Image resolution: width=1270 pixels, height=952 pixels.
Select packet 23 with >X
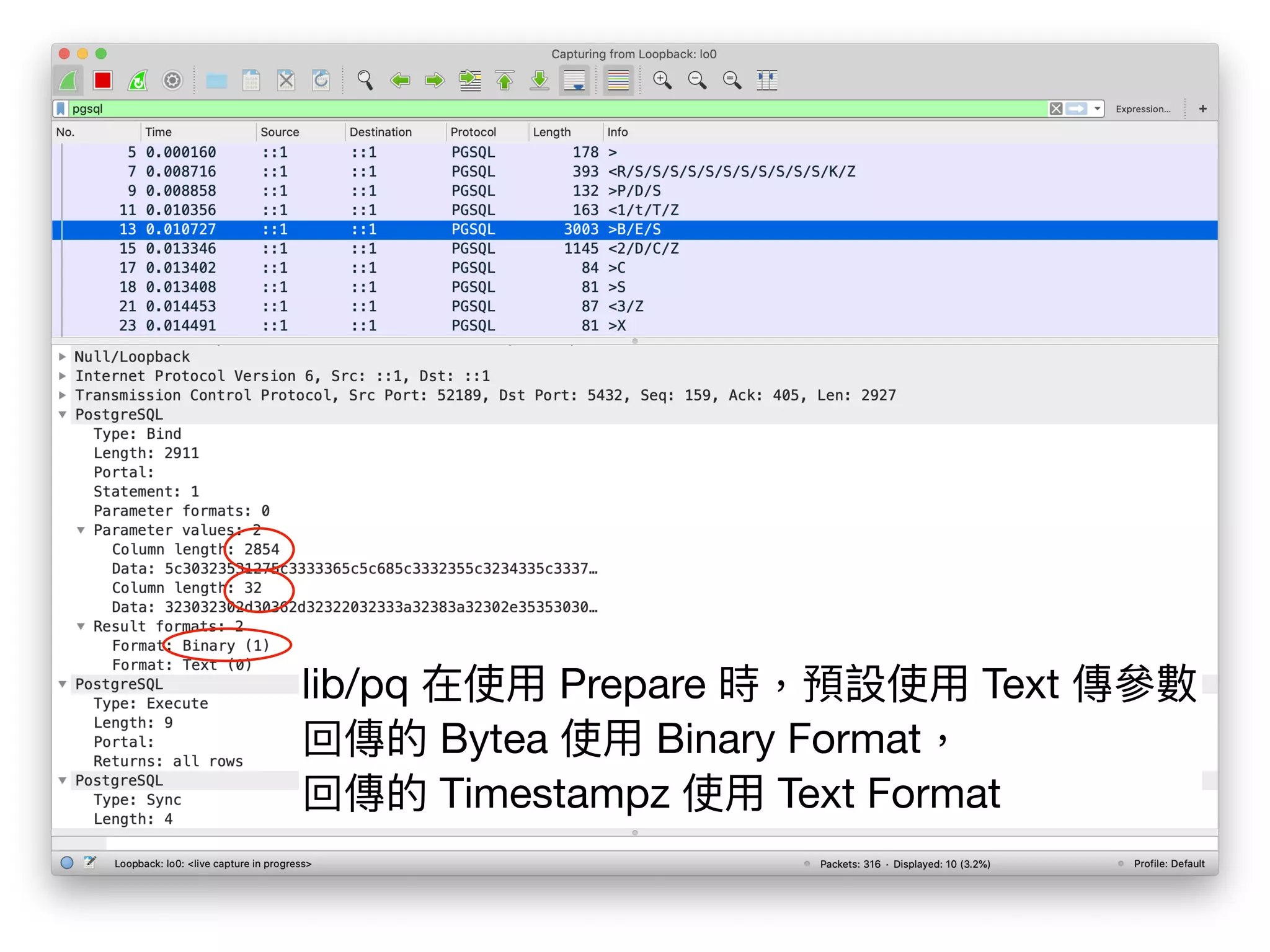[x=635, y=325]
